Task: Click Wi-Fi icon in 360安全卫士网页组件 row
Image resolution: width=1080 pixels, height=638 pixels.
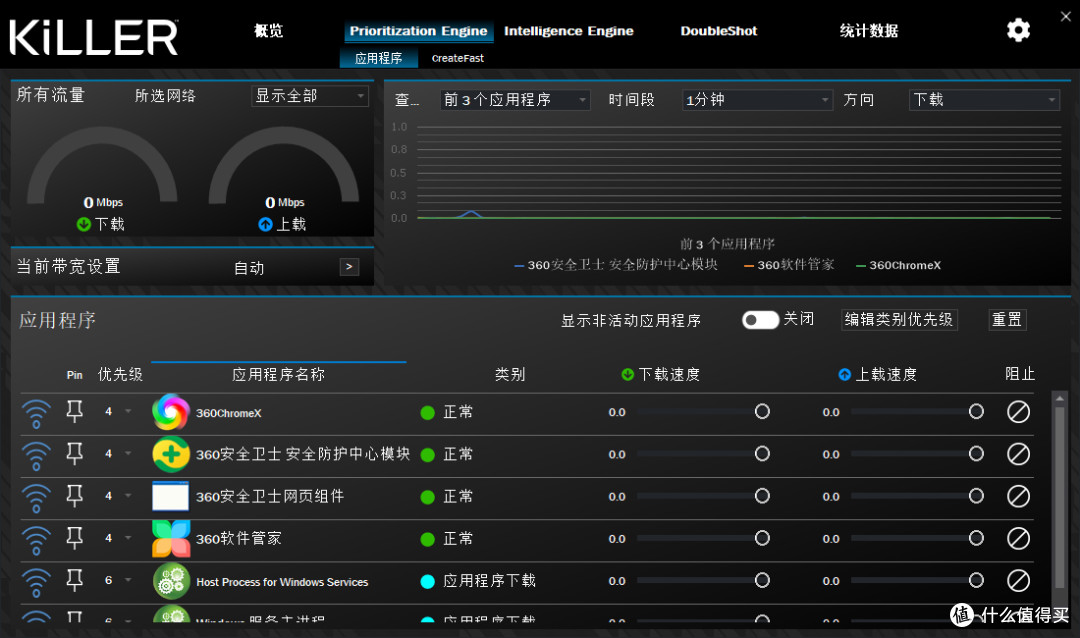Action: [36, 497]
